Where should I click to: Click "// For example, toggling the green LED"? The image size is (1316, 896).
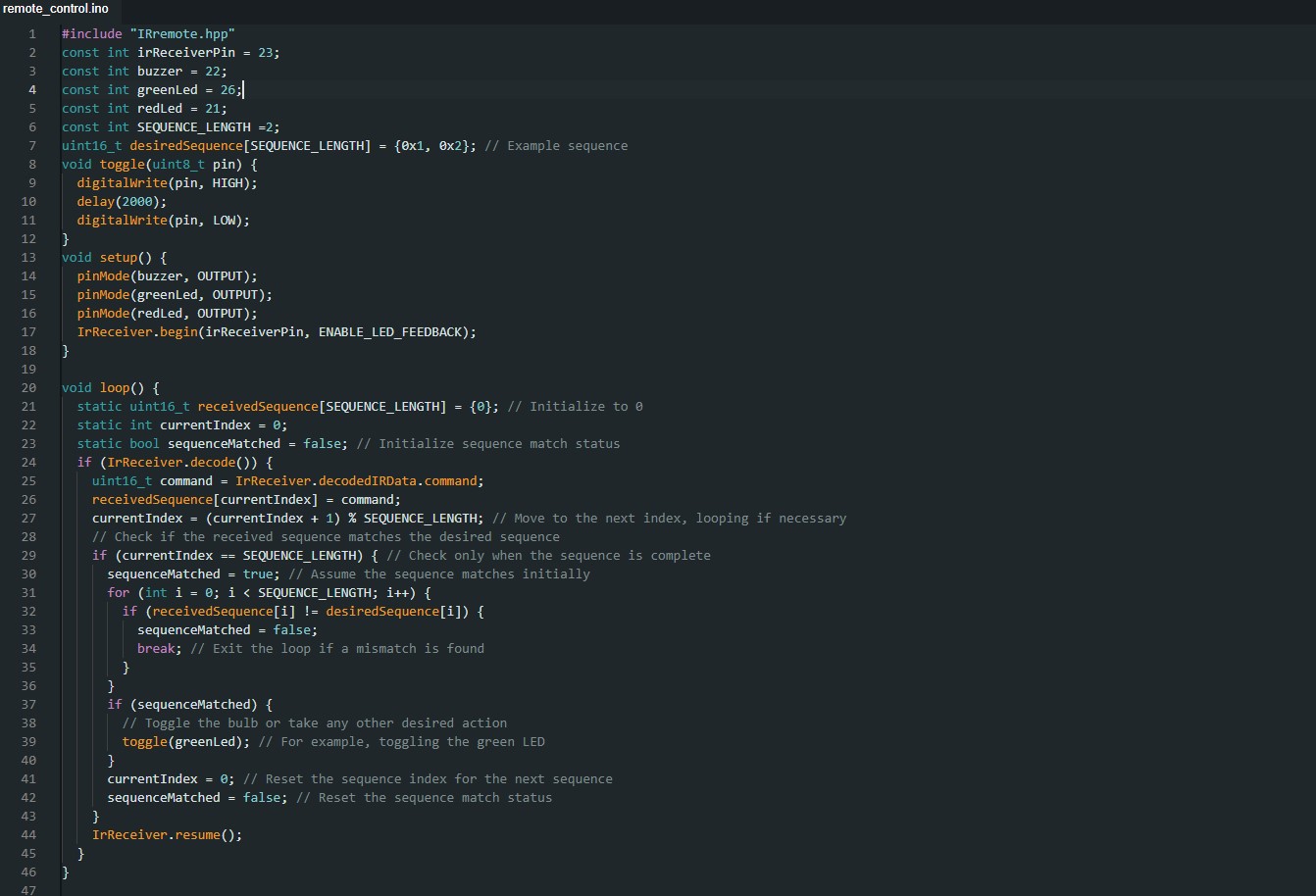pos(401,741)
